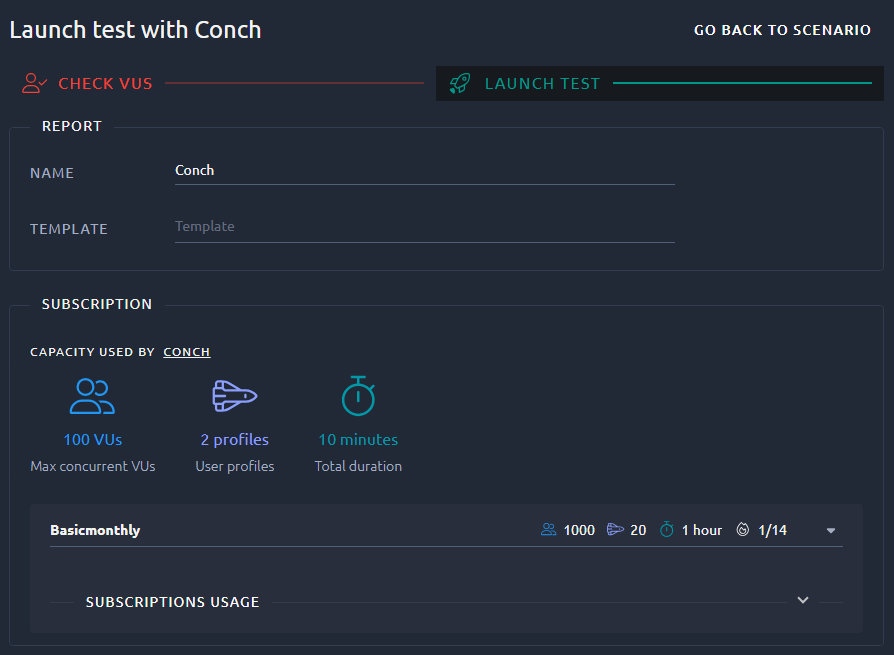Go back to scenario

[x=782, y=30]
